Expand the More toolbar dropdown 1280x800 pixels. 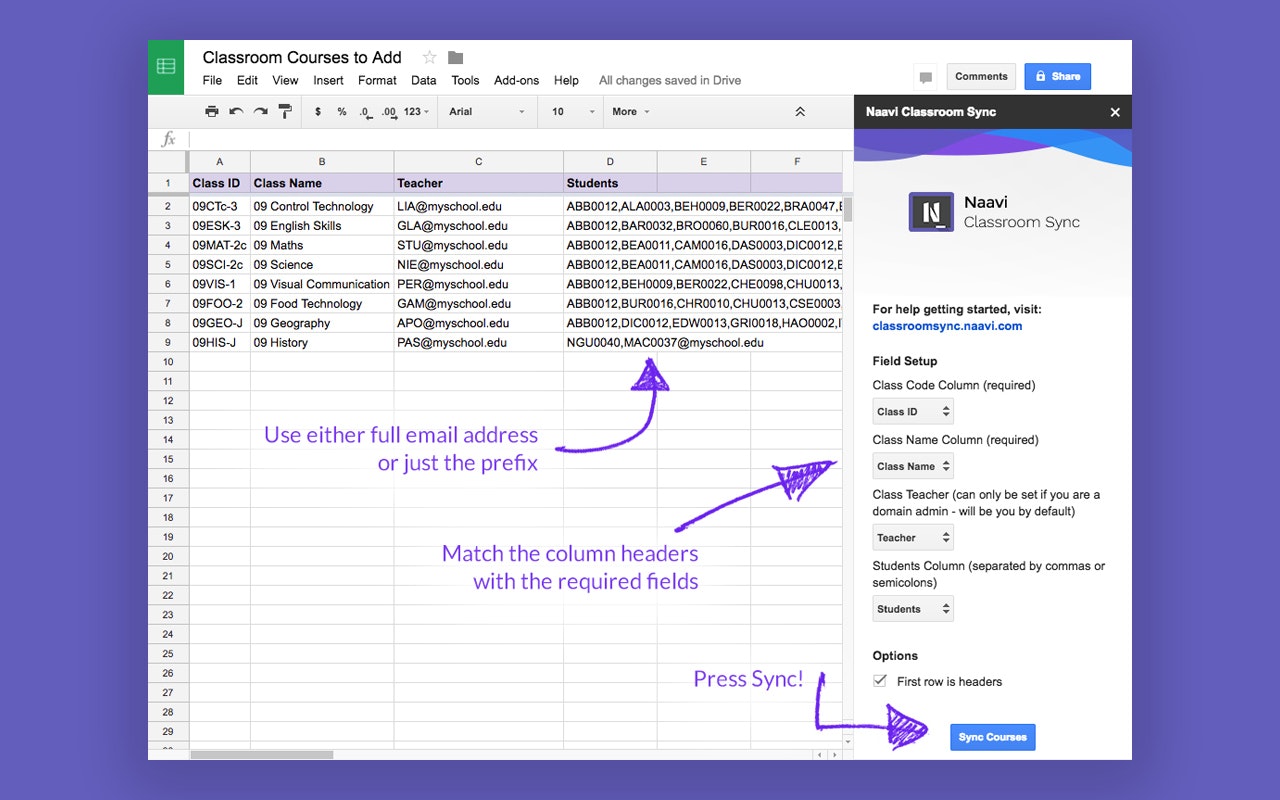click(x=631, y=112)
